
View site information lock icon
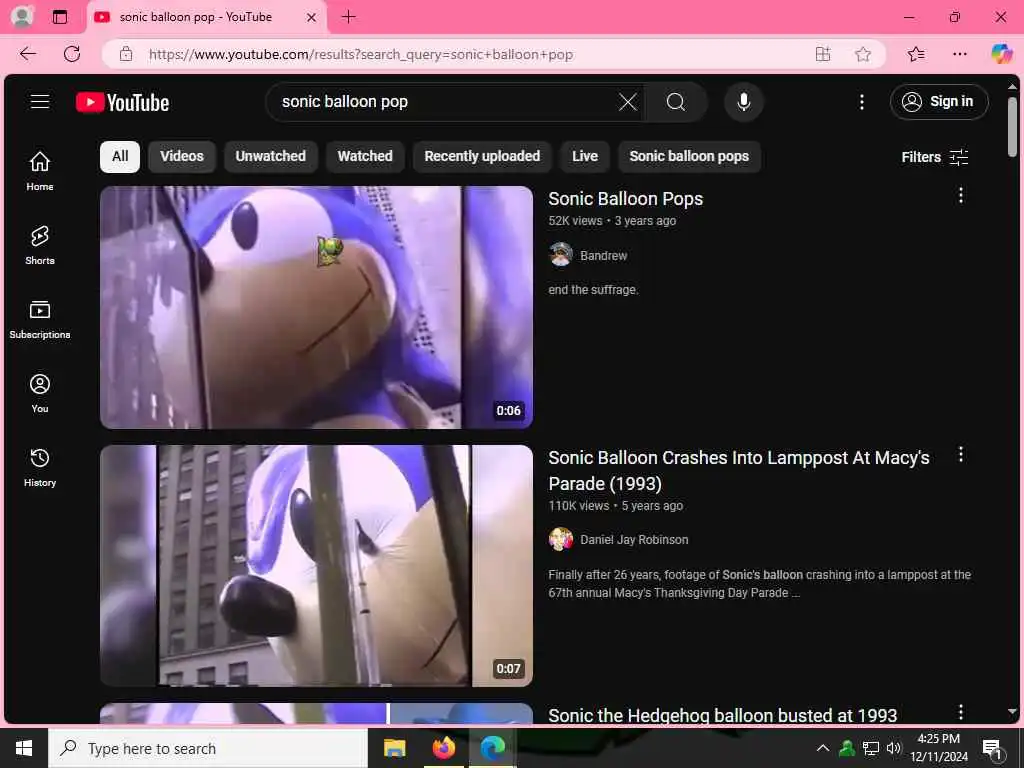126,54
